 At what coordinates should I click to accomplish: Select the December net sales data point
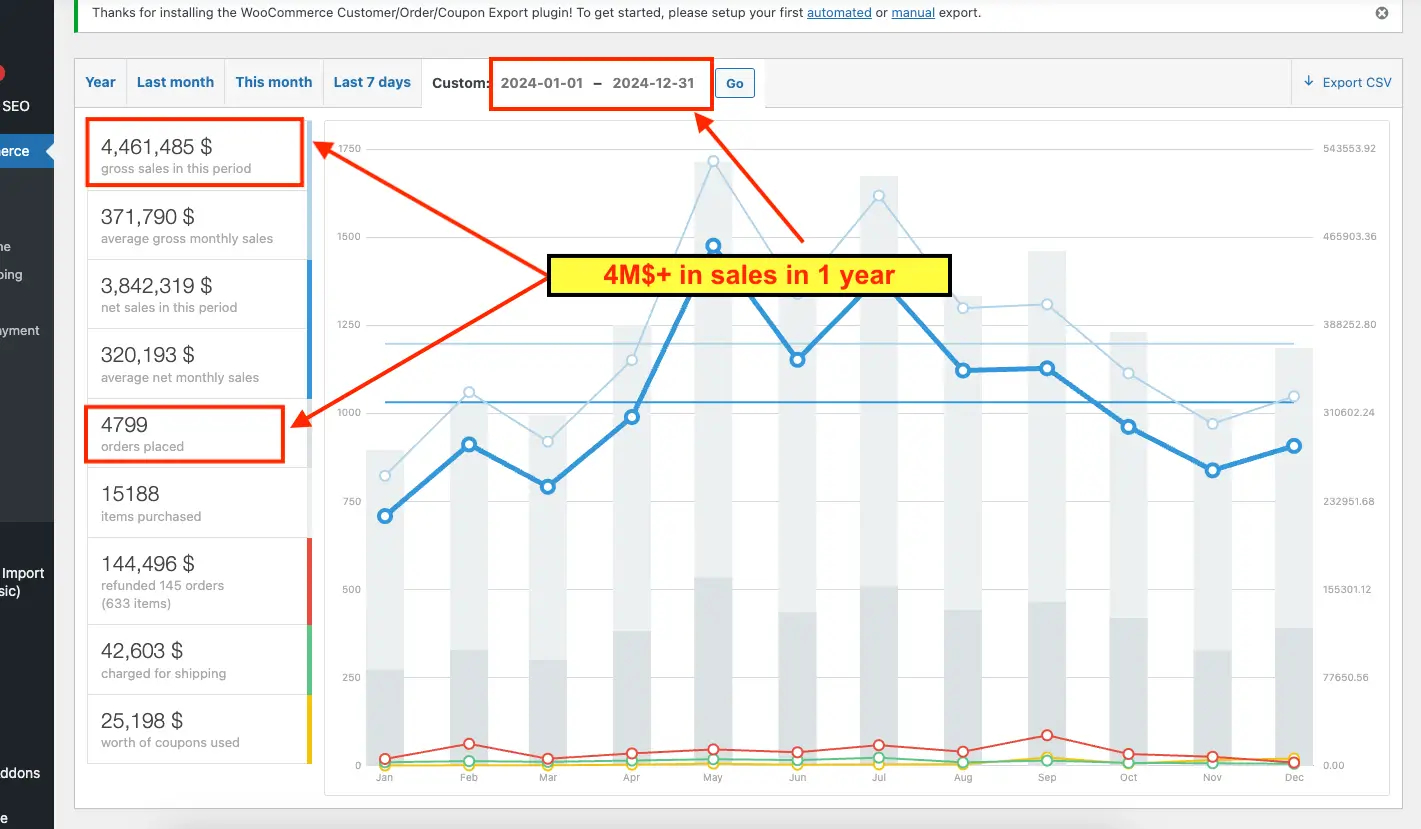[x=1294, y=446]
